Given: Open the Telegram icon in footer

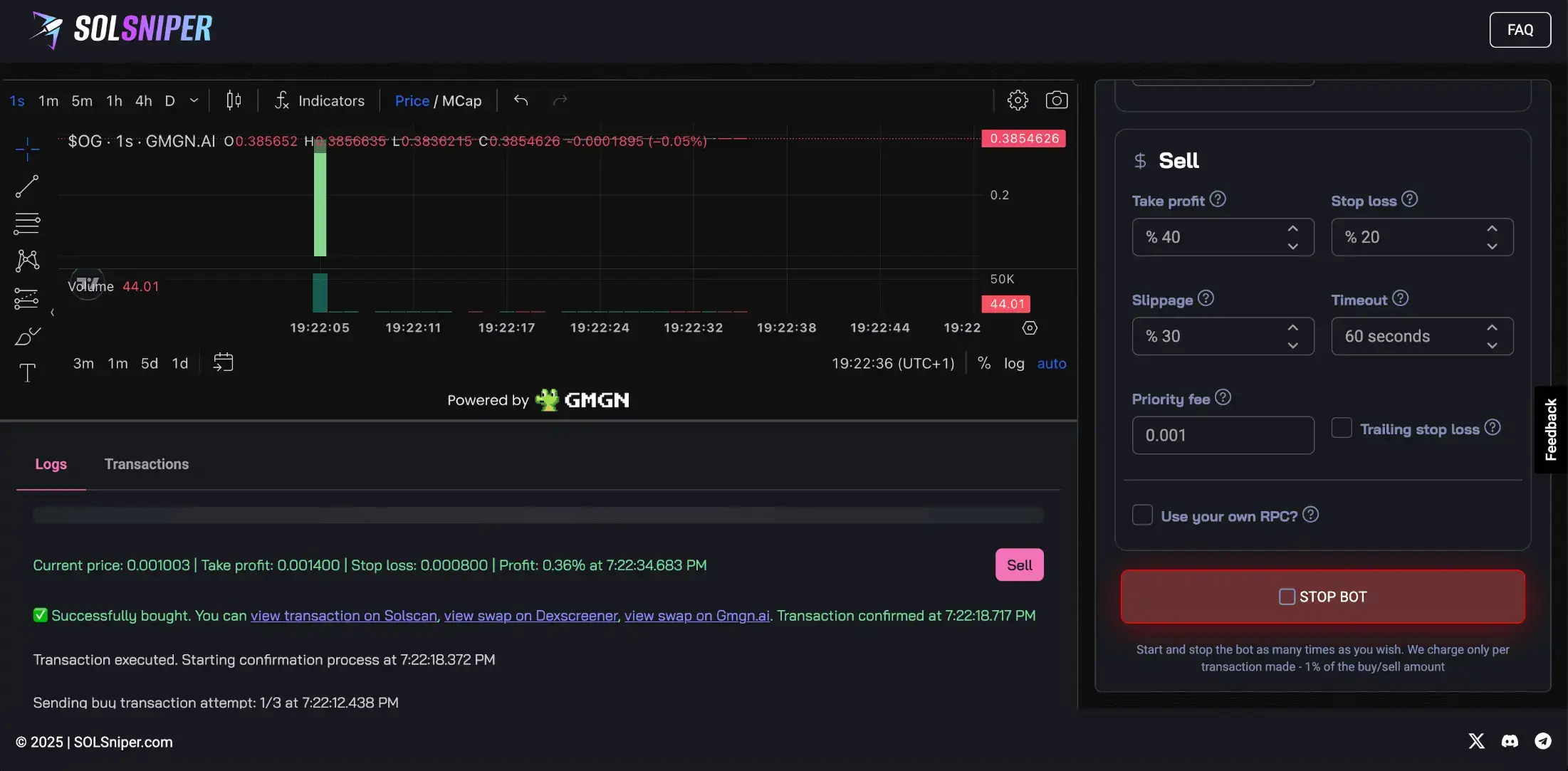Looking at the screenshot, I should [x=1542, y=741].
